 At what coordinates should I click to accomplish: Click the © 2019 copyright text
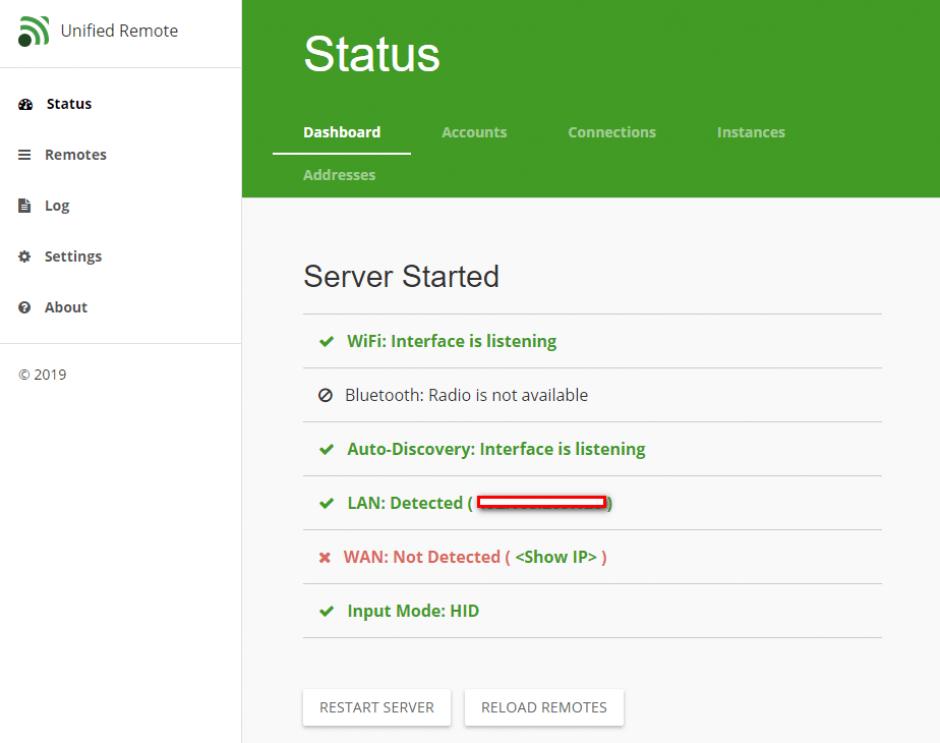click(x=42, y=375)
